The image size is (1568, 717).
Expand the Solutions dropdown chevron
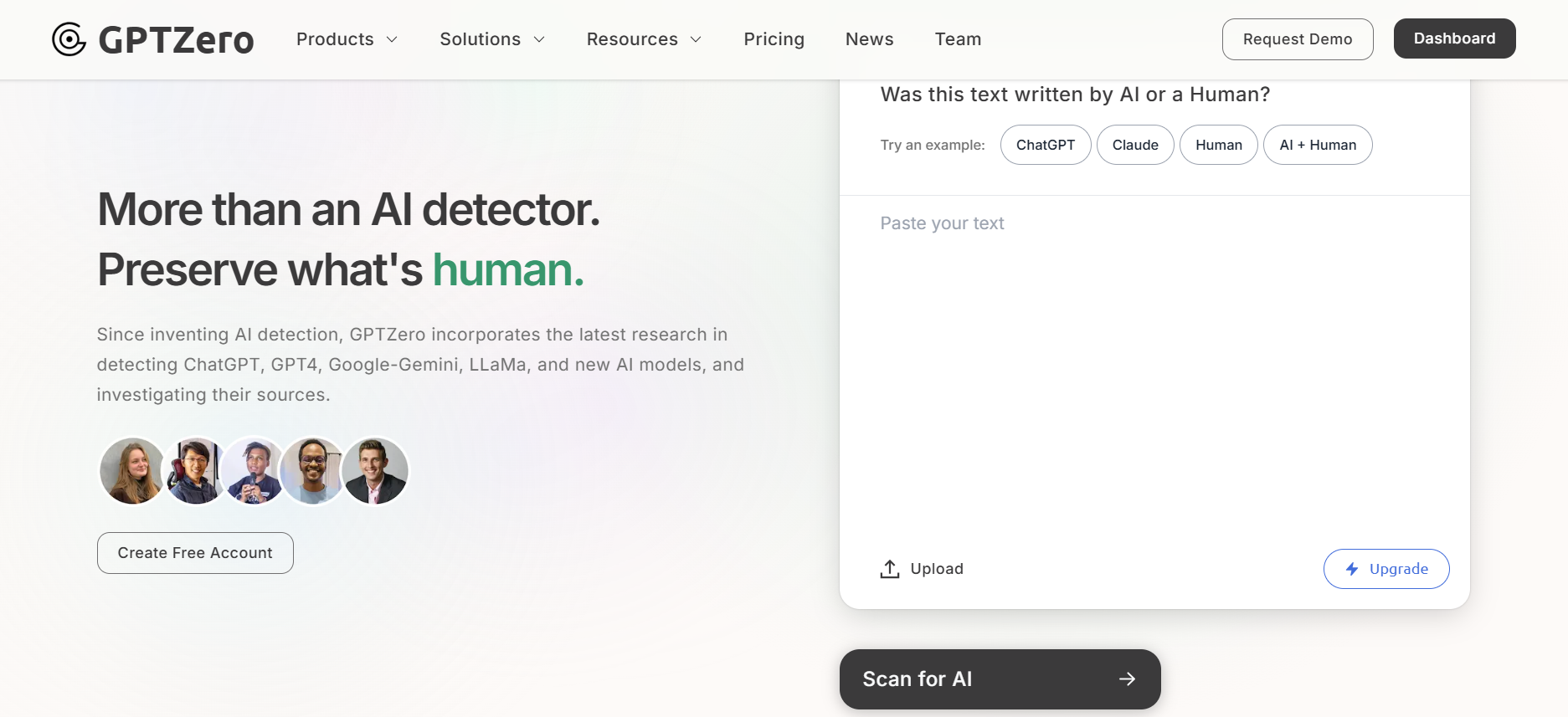coord(539,39)
